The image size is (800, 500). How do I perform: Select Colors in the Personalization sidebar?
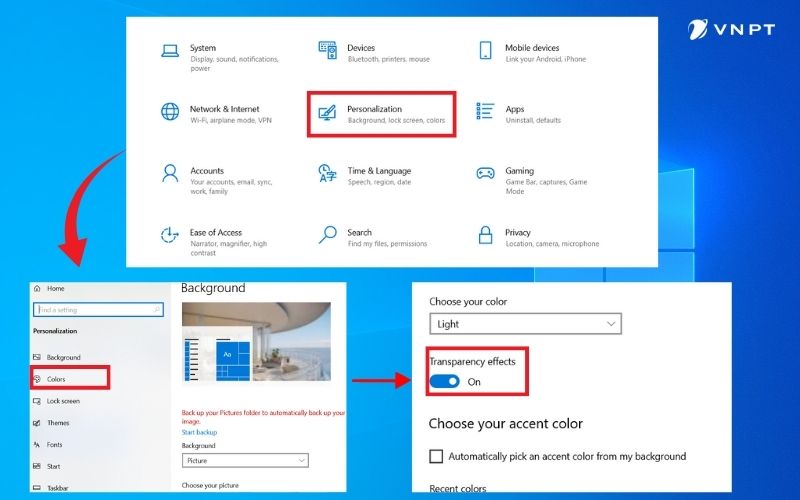coord(56,379)
